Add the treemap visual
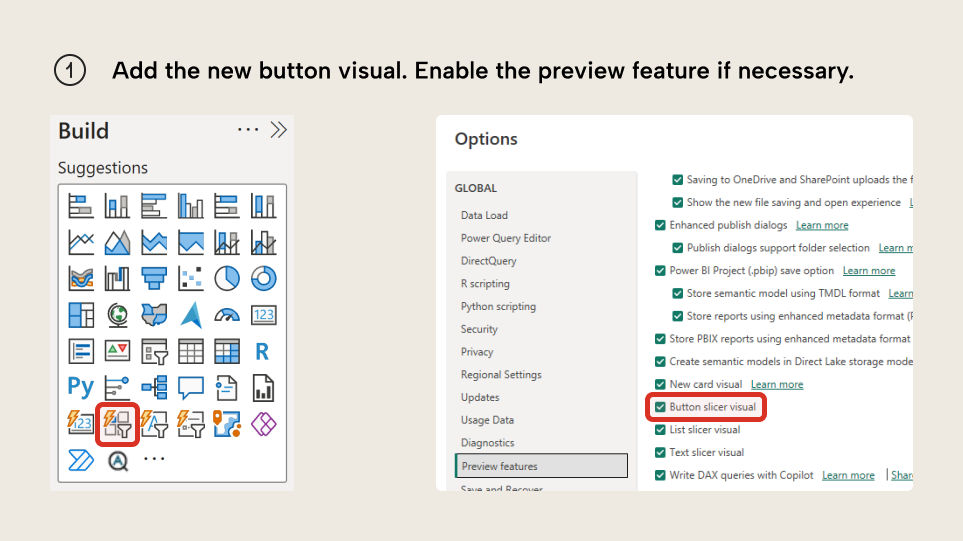Viewport: 963px width, 541px height. [81, 315]
